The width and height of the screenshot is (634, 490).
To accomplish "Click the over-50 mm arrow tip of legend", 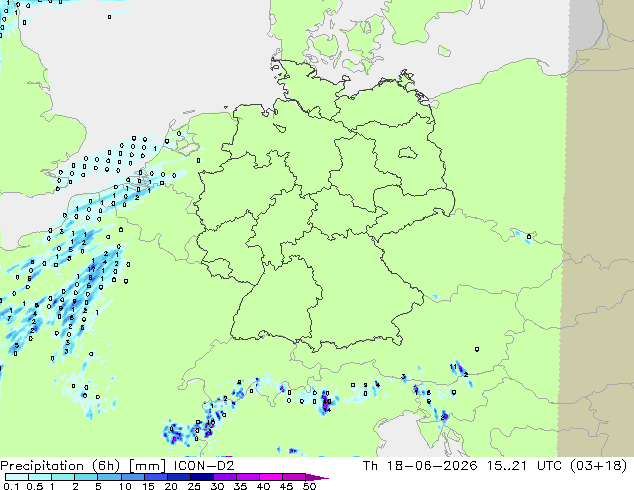I will click(317, 477).
